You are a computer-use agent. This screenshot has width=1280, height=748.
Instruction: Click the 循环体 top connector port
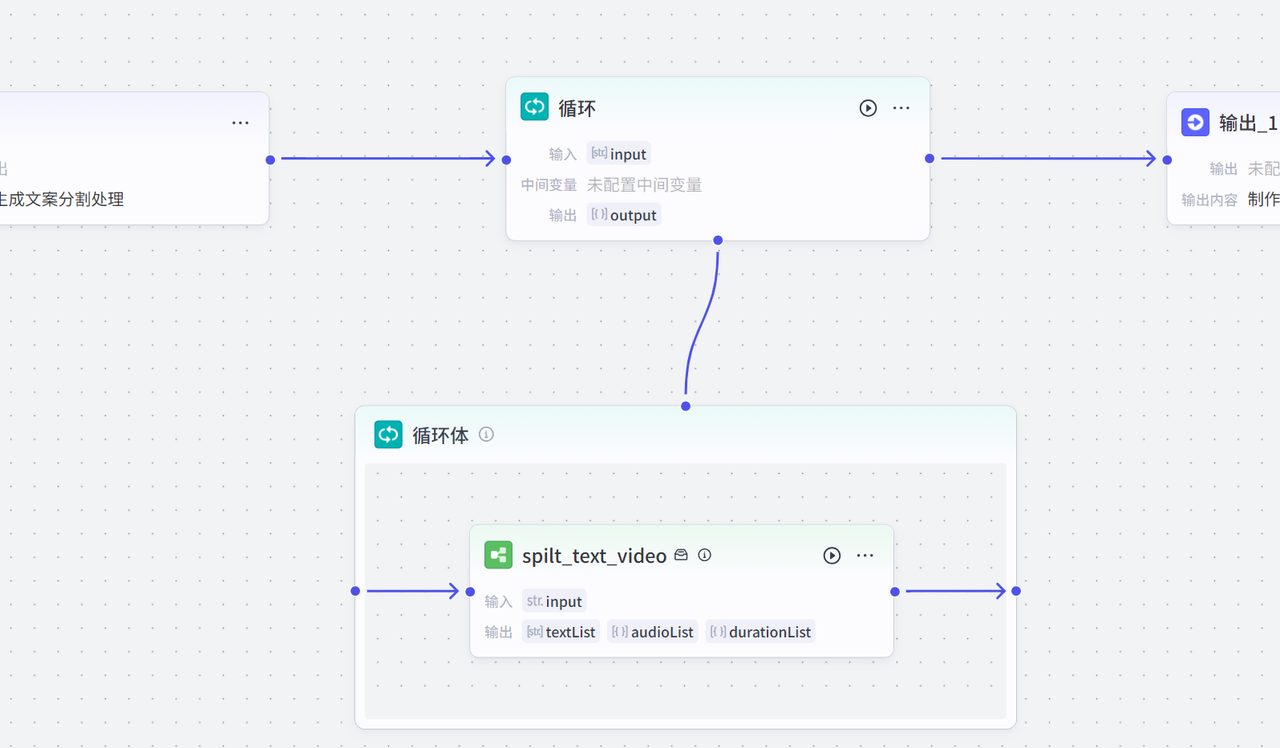(x=686, y=406)
